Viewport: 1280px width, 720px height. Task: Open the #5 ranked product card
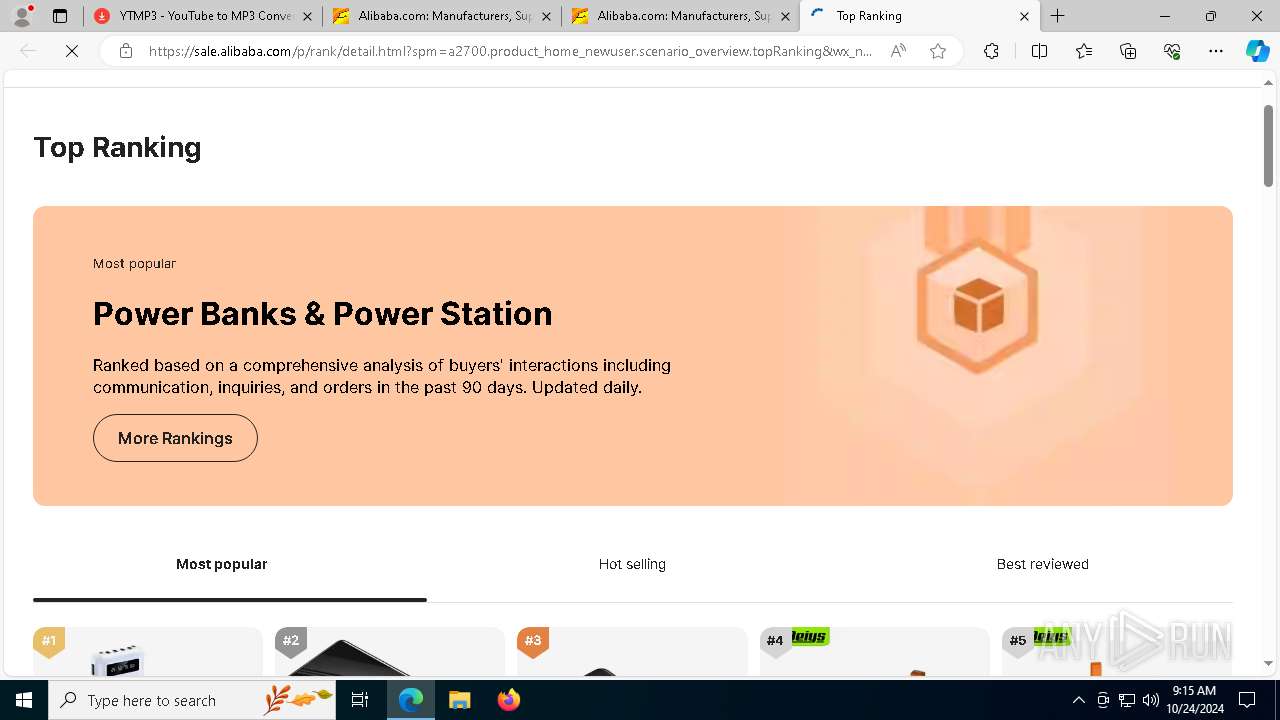[x=1117, y=652]
